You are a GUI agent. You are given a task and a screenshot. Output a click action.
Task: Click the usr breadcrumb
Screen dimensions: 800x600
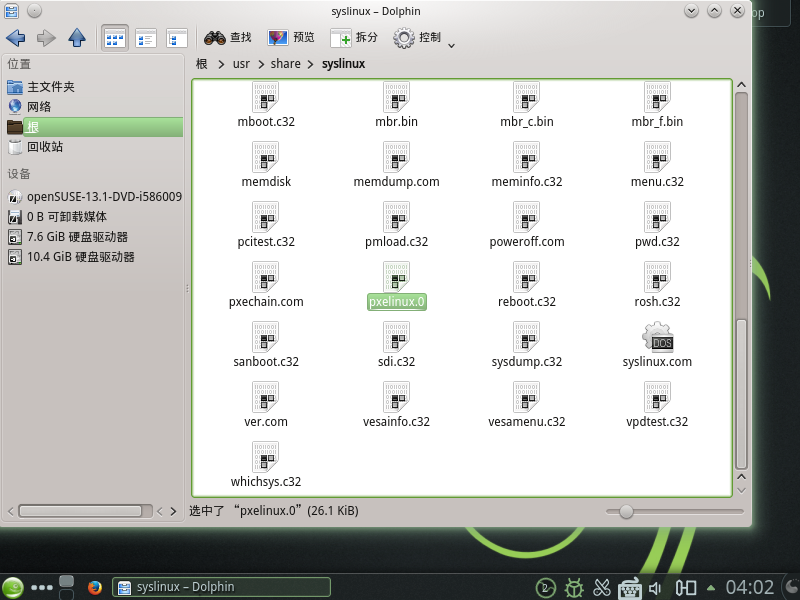[x=241, y=64]
